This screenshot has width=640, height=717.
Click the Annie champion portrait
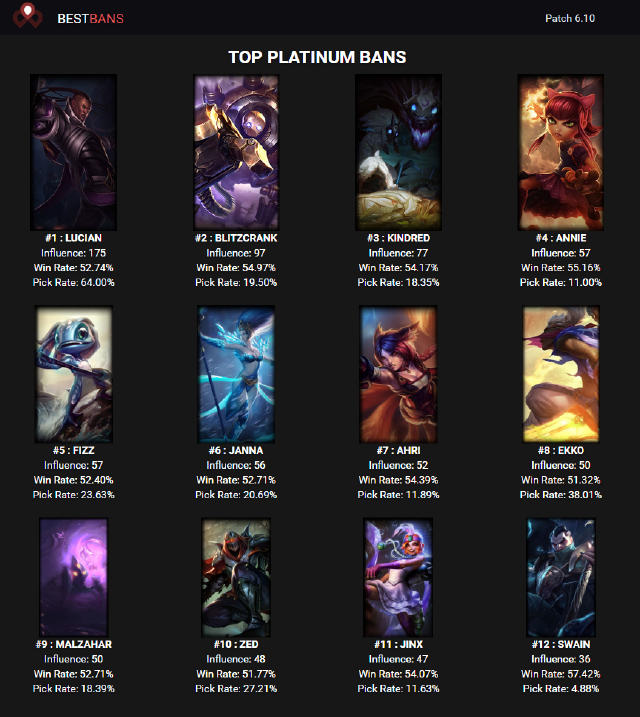(x=560, y=152)
